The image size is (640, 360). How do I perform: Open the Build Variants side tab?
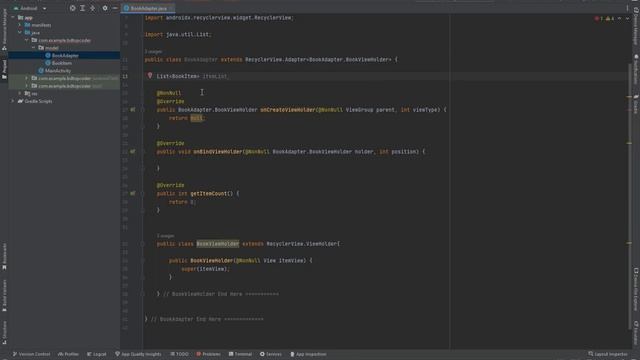(4, 296)
